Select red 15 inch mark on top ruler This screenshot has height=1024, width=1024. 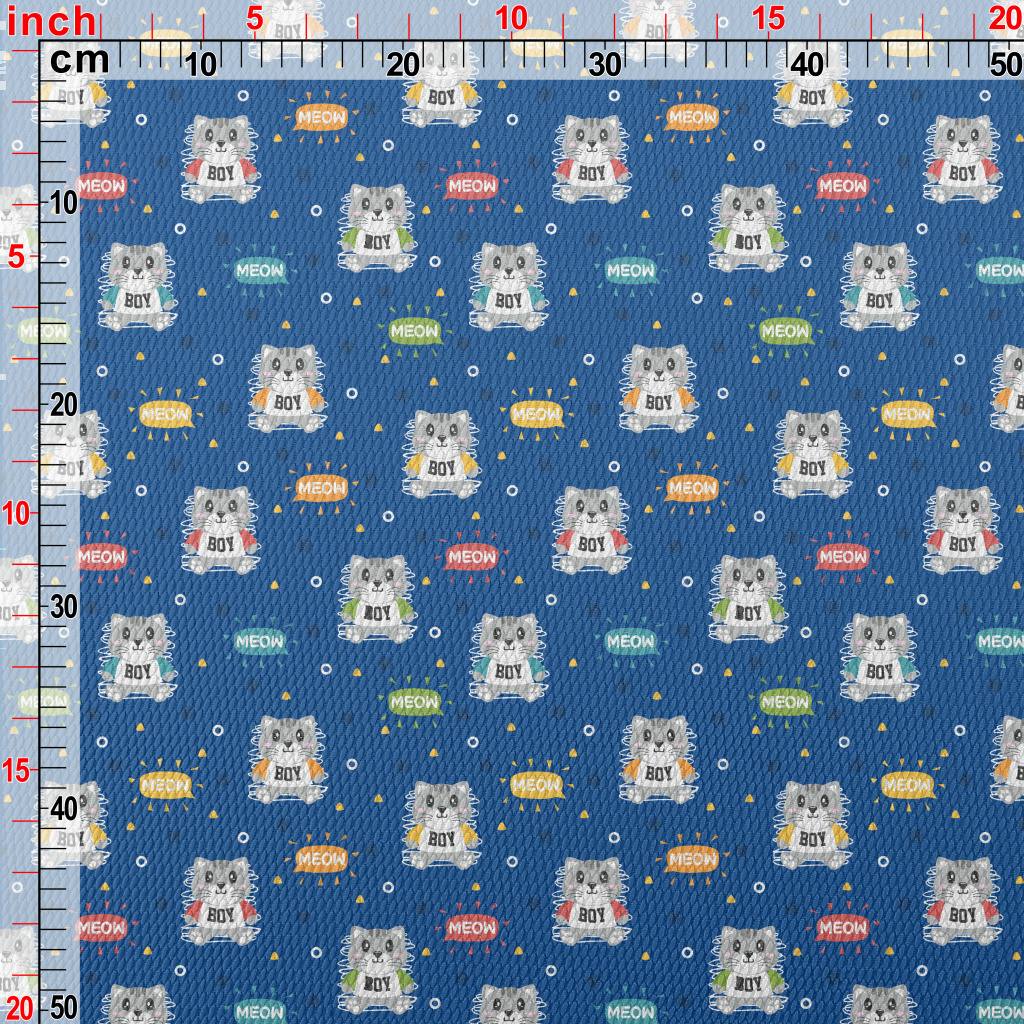coord(769,18)
